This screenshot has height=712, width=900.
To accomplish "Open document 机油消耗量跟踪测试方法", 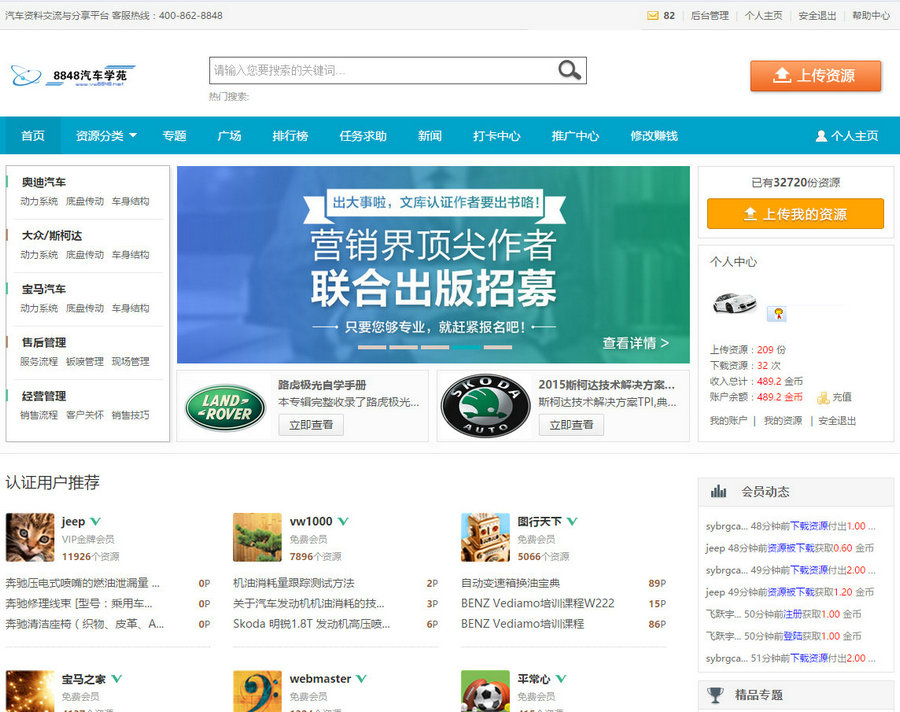I will tap(294, 583).
